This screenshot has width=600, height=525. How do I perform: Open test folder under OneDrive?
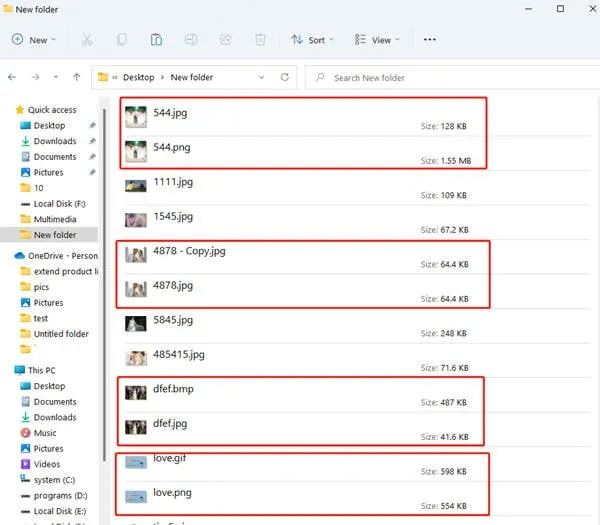coord(41,318)
